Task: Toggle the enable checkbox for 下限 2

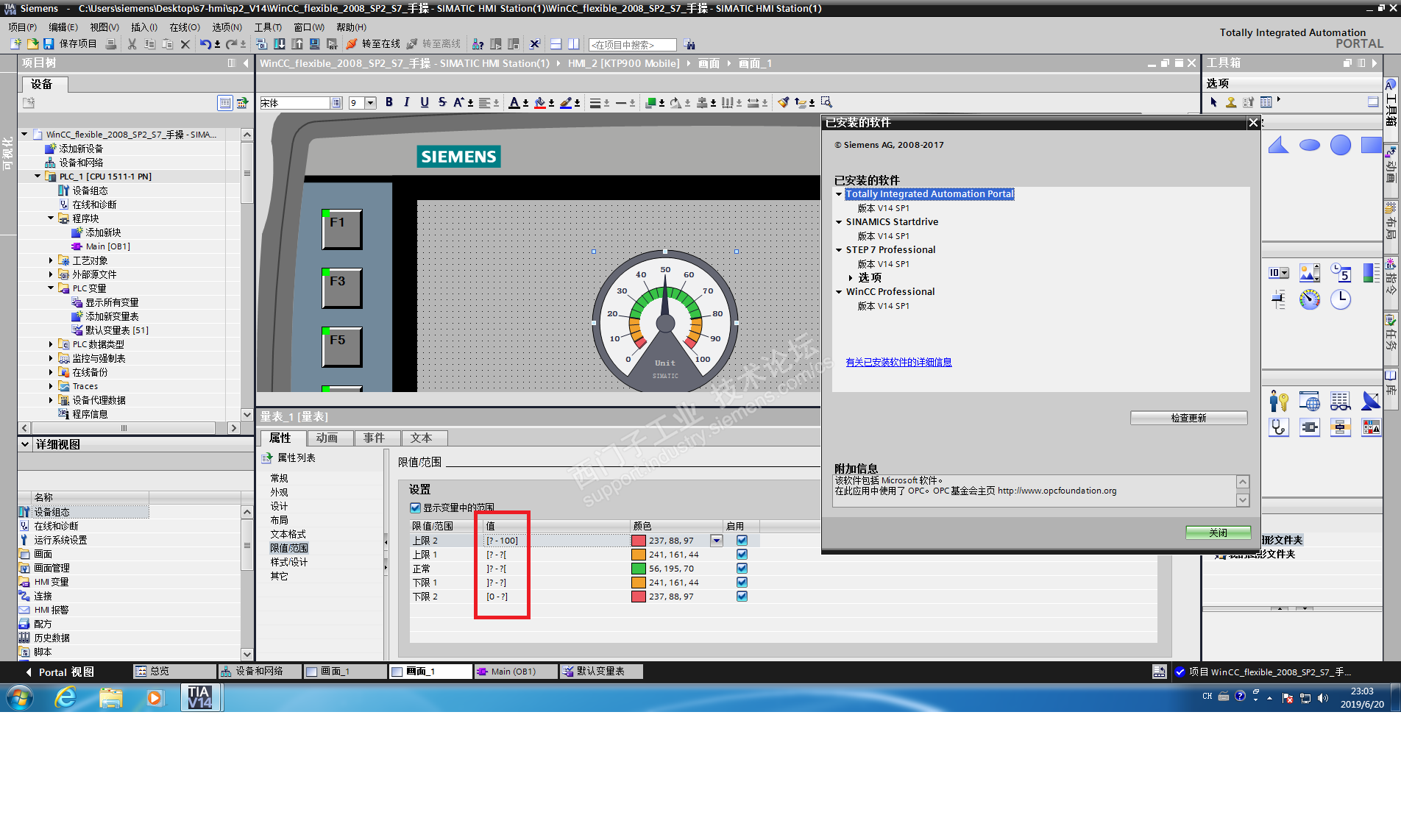Action: click(x=742, y=597)
